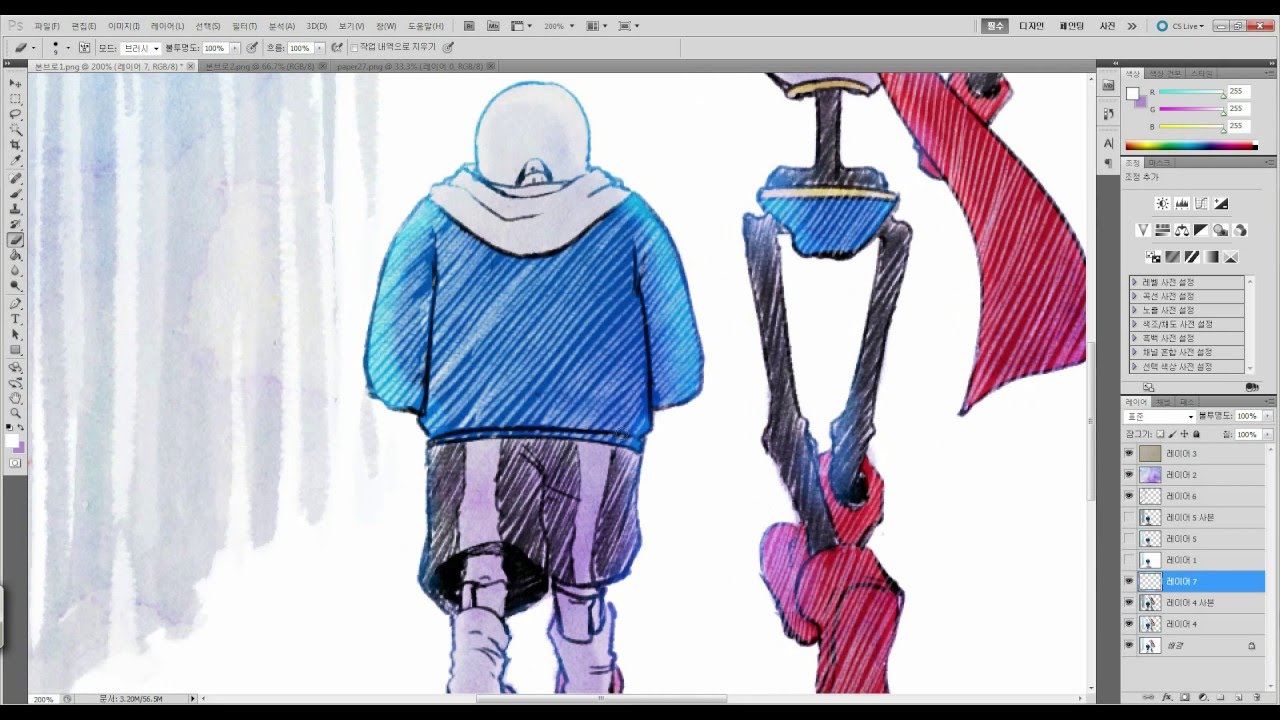
Task: Open Mini Bridge from the Mb icon
Action: coord(493,26)
